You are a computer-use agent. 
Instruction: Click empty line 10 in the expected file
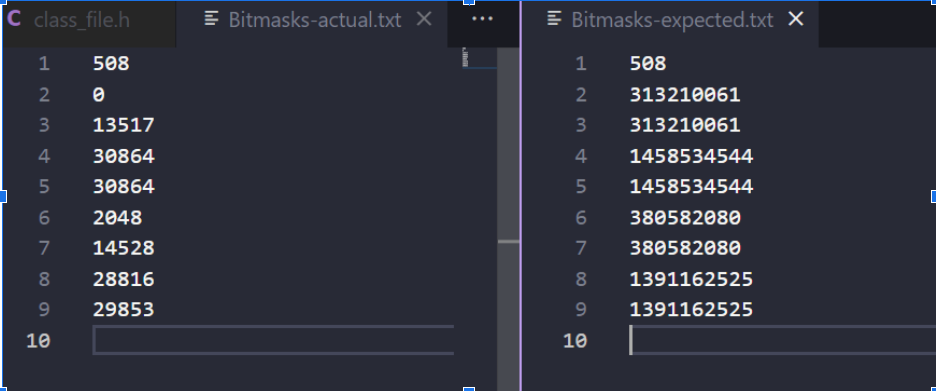point(782,340)
